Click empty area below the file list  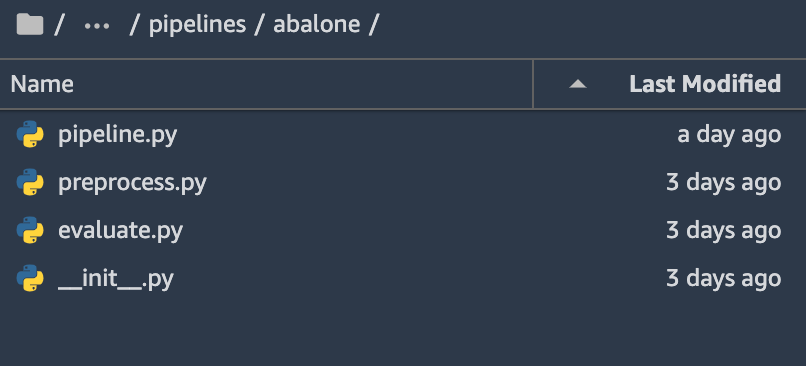tap(403, 332)
